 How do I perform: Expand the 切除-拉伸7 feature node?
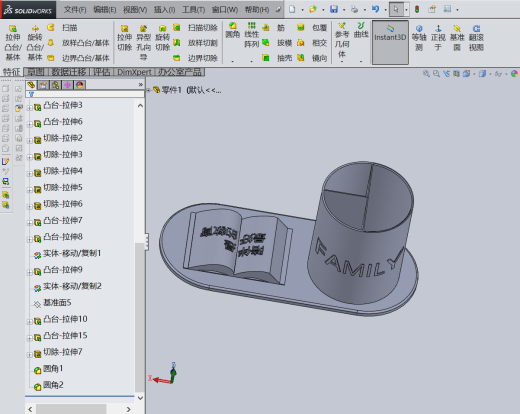coord(30,355)
